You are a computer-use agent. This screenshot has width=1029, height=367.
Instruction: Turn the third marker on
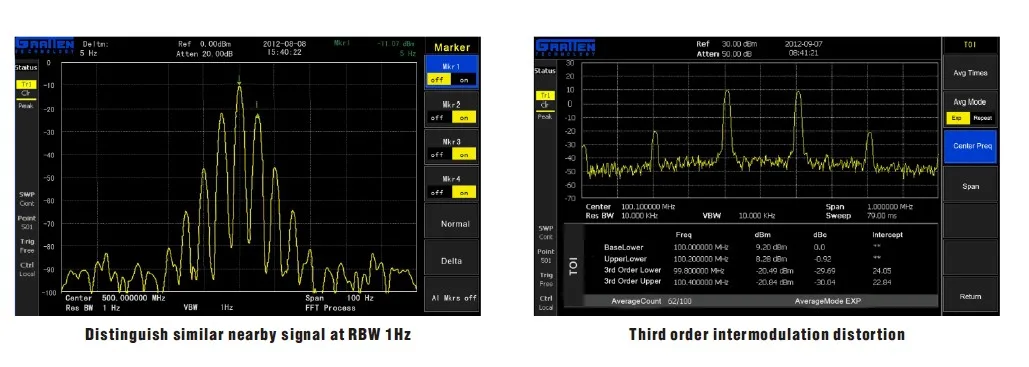point(464,155)
